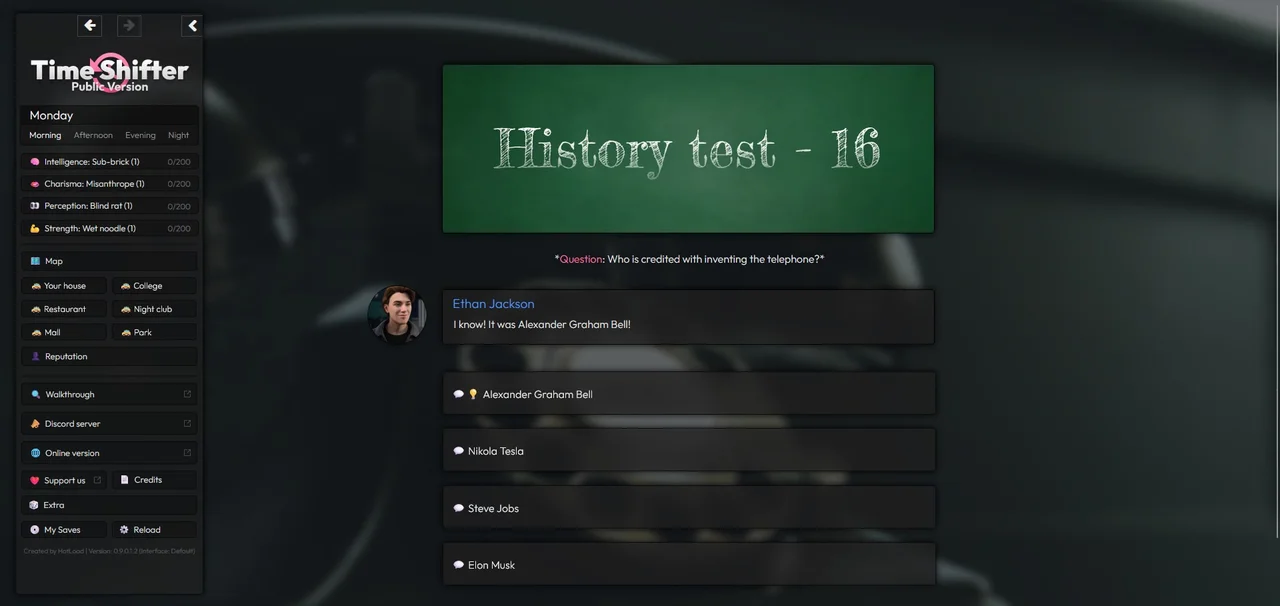Open the Perception: Blind rat stat row
The image size is (1280, 606).
[109, 206]
